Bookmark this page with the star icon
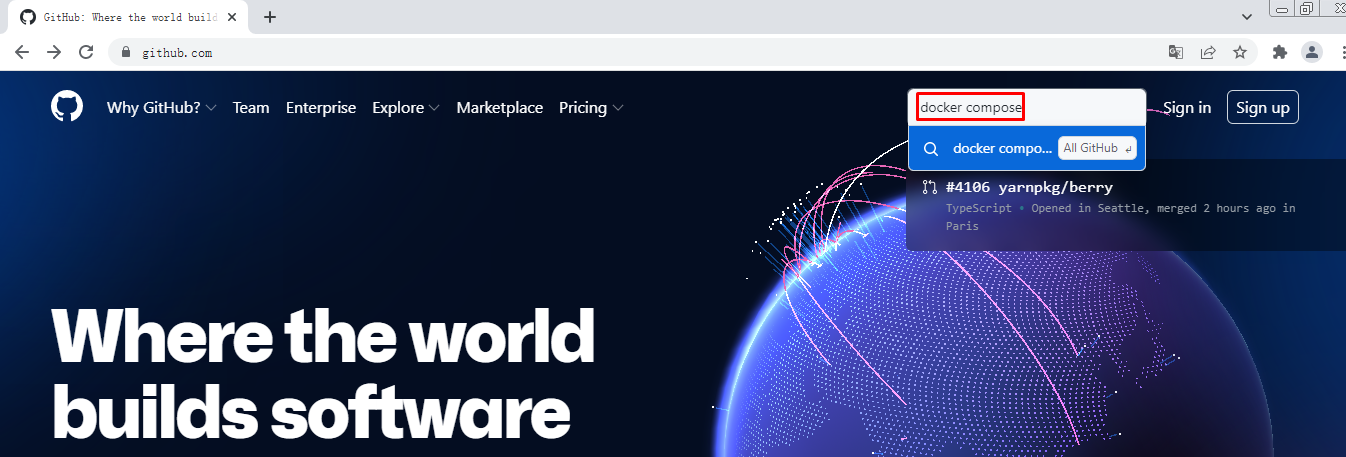Viewport: 1346px width, 457px height. [x=1240, y=53]
